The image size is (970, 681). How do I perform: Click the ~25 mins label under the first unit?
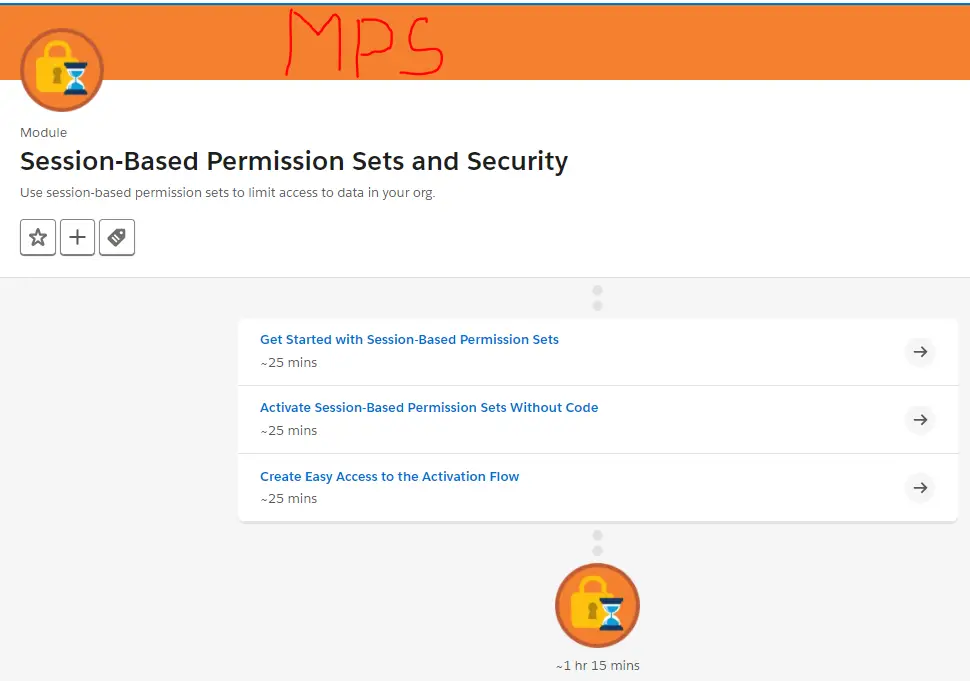coord(289,362)
